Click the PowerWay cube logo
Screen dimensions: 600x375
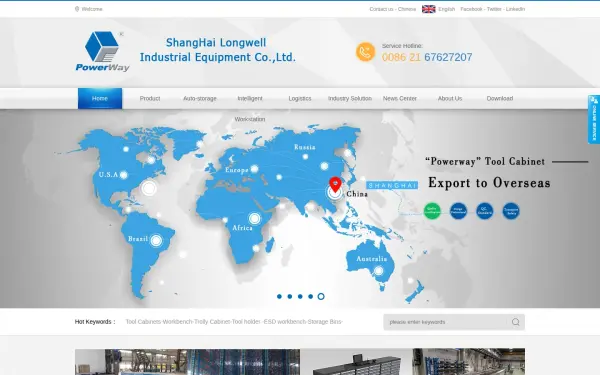tap(102, 51)
